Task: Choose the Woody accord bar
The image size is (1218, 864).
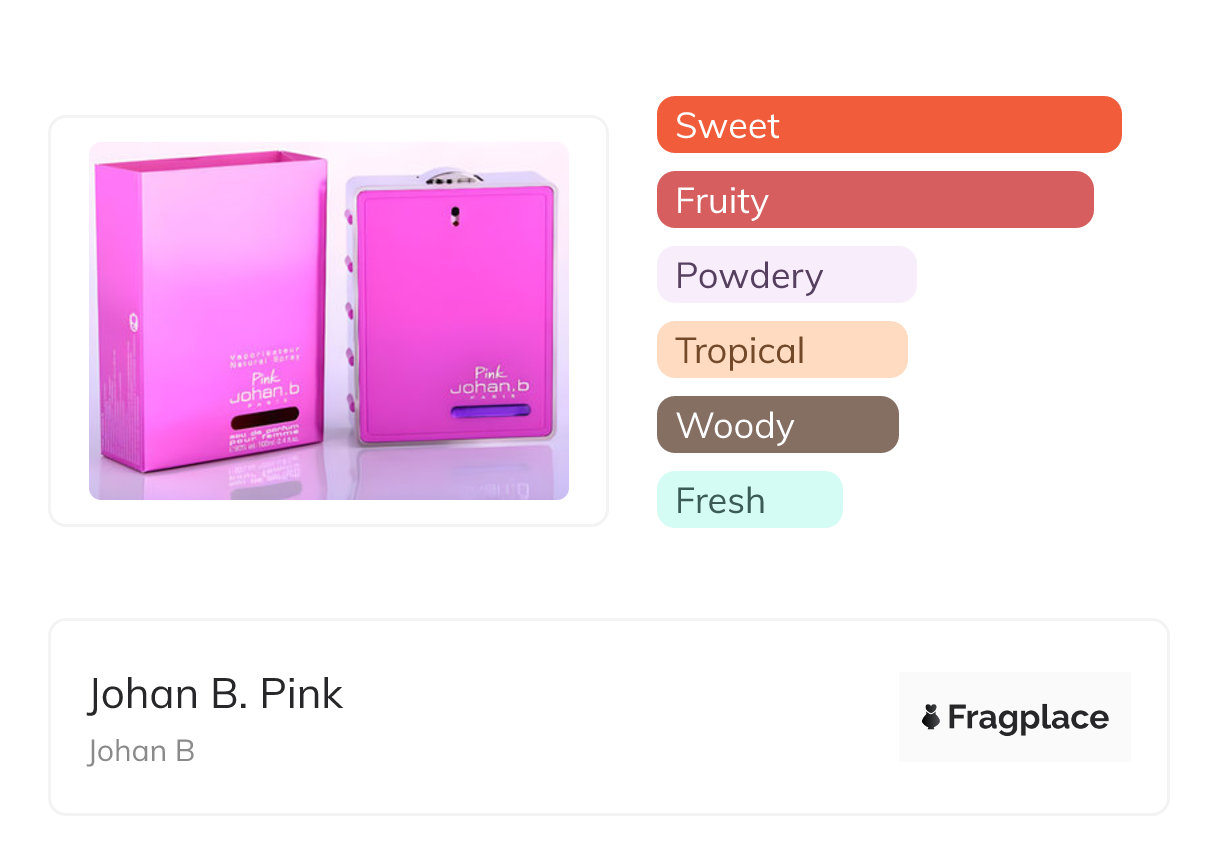Action: [x=777, y=425]
